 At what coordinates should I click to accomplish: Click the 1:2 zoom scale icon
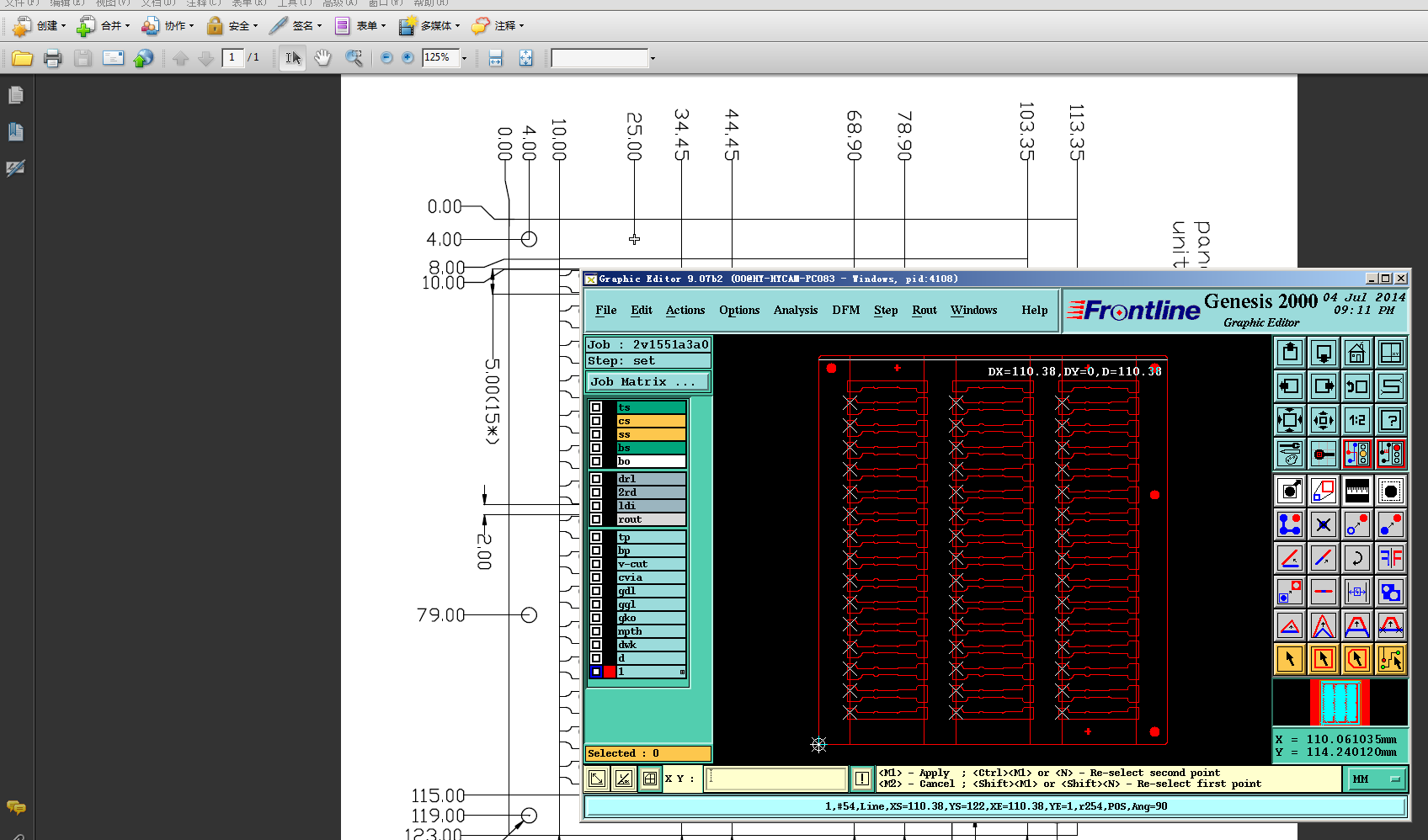point(1356,420)
